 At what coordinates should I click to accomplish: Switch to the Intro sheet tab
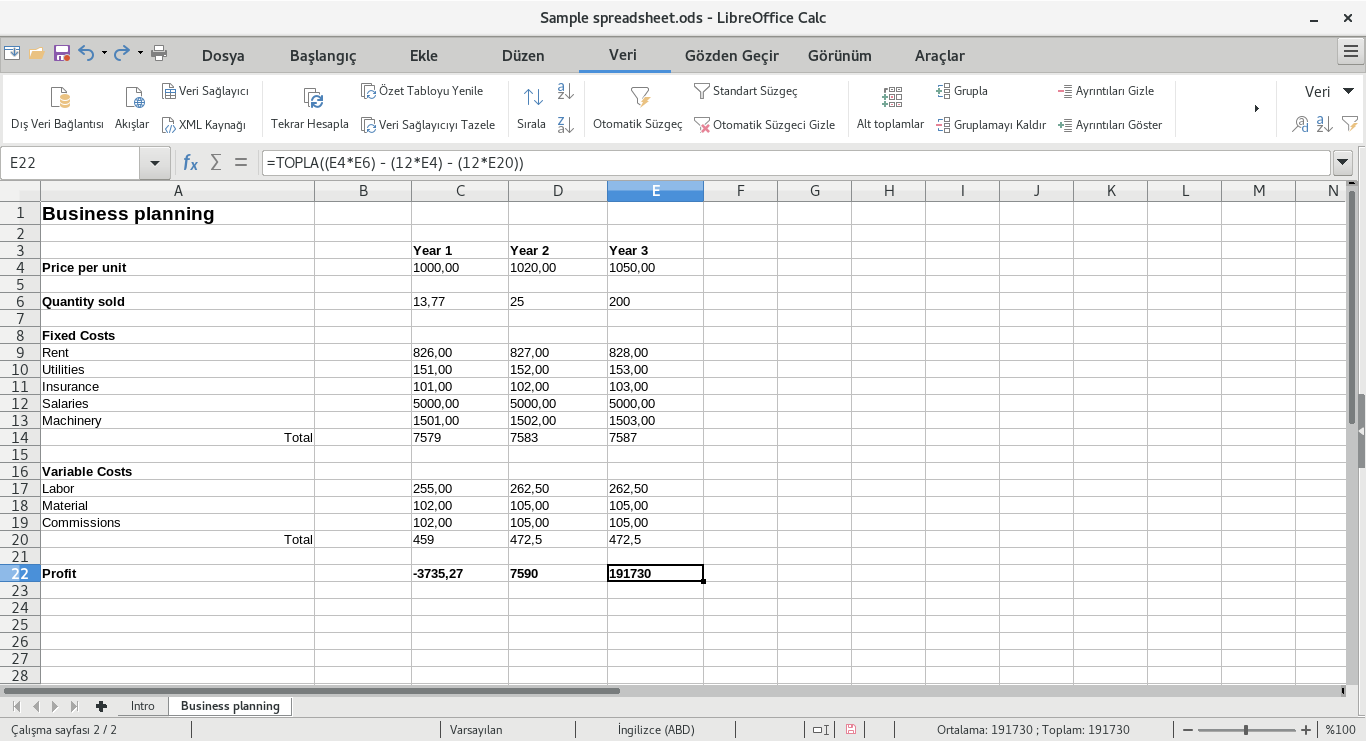(142, 706)
